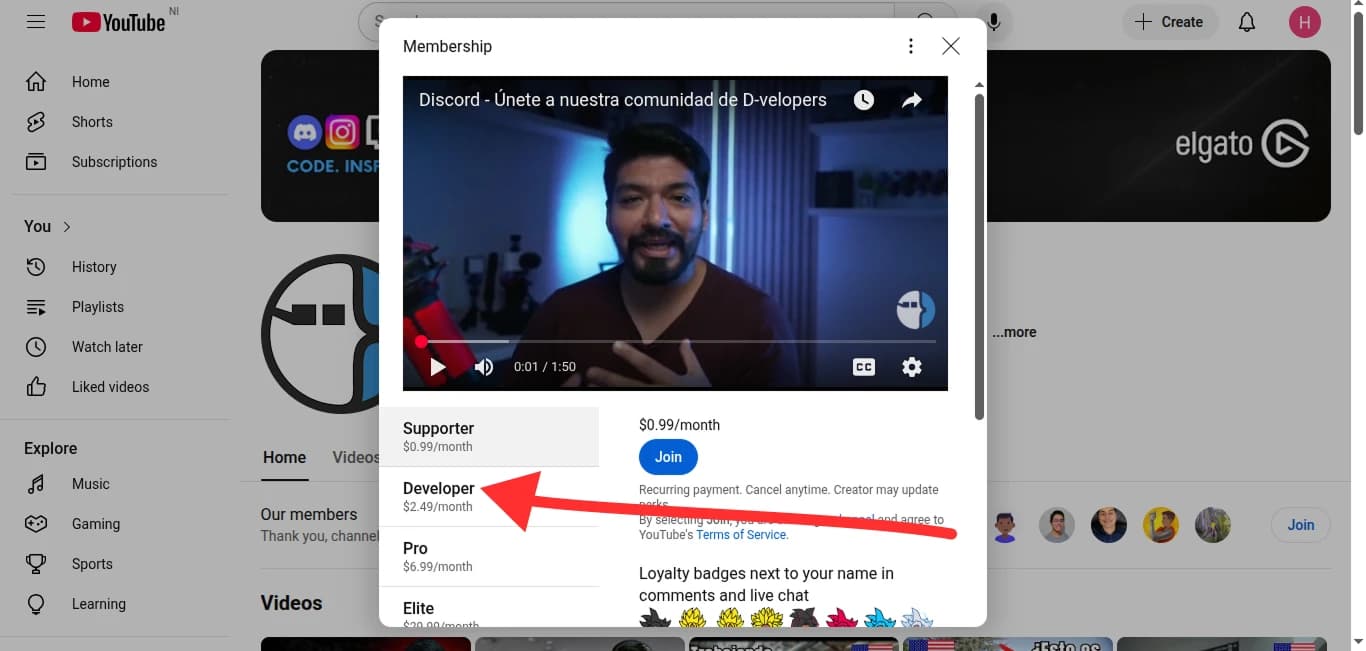1366x651 pixels.
Task: Click the video Watch later clock icon
Action: click(x=864, y=100)
